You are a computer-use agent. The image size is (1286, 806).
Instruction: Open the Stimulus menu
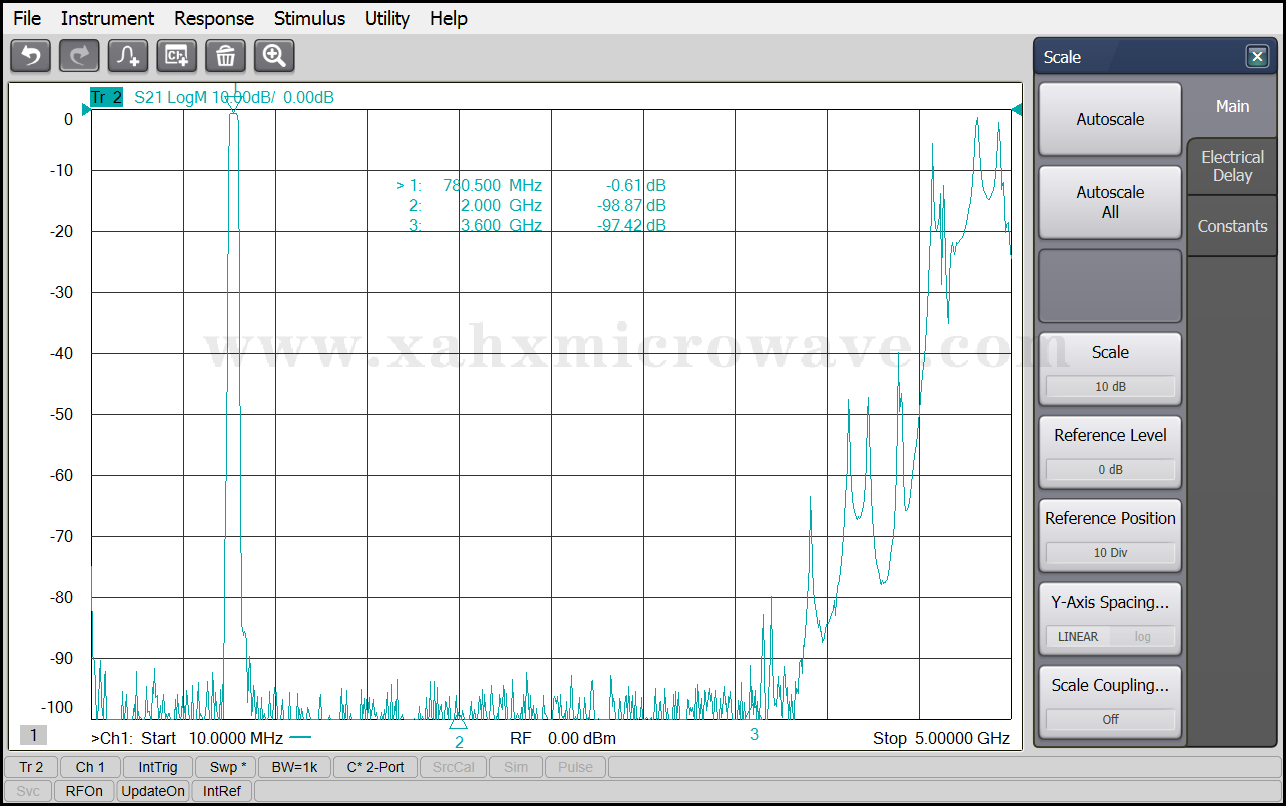click(309, 18)
